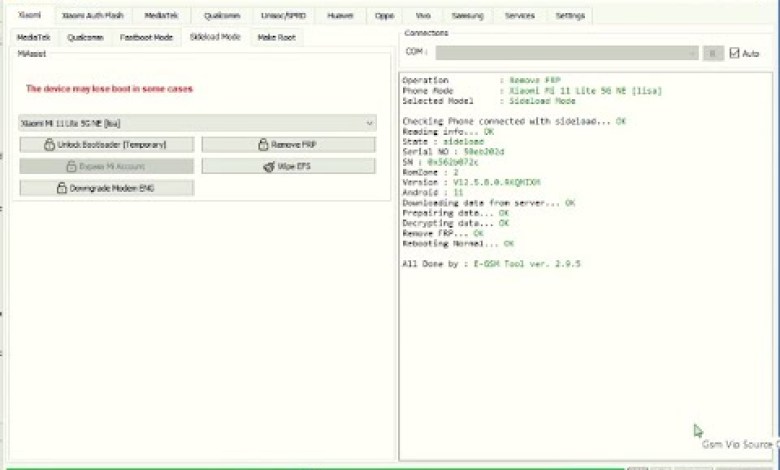Viewport: 780px width, 470px height.
Task: Click inside the operation log output area
Action: [x=585, y=350]
